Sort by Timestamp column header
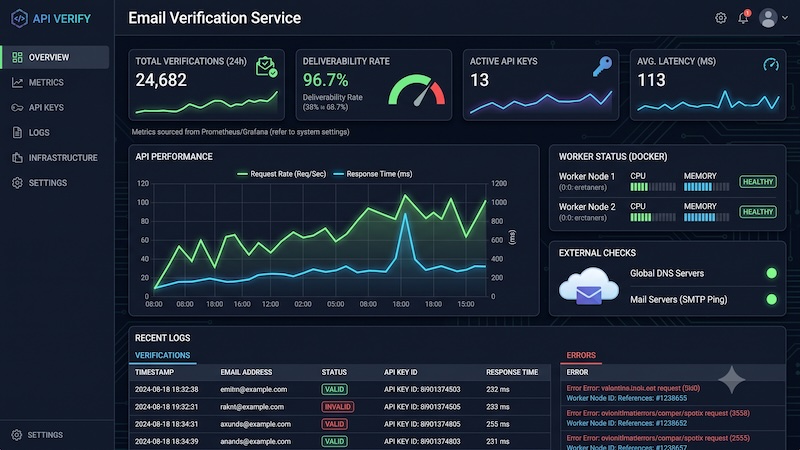The image size is (800, 450). point(155,372)
